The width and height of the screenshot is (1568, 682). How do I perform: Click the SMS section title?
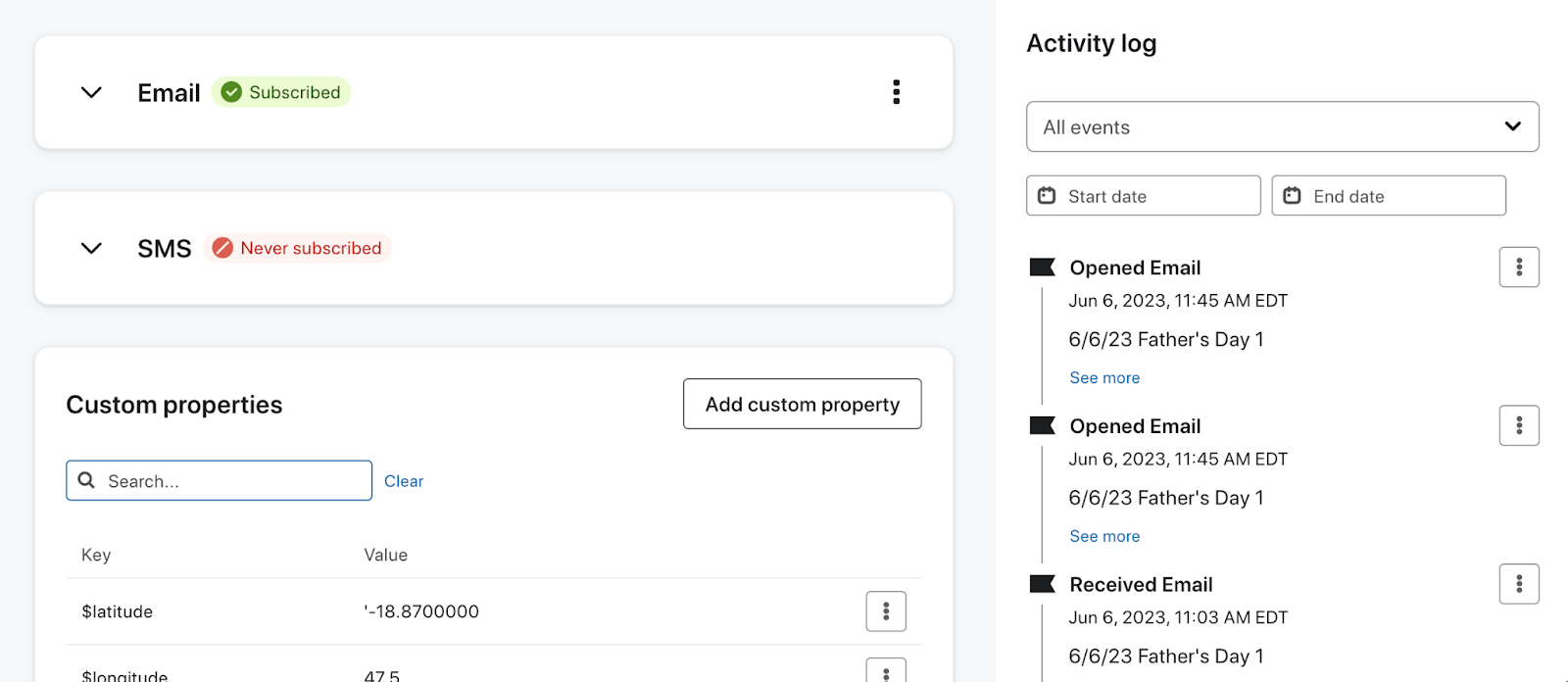click(x=165, y=249)
